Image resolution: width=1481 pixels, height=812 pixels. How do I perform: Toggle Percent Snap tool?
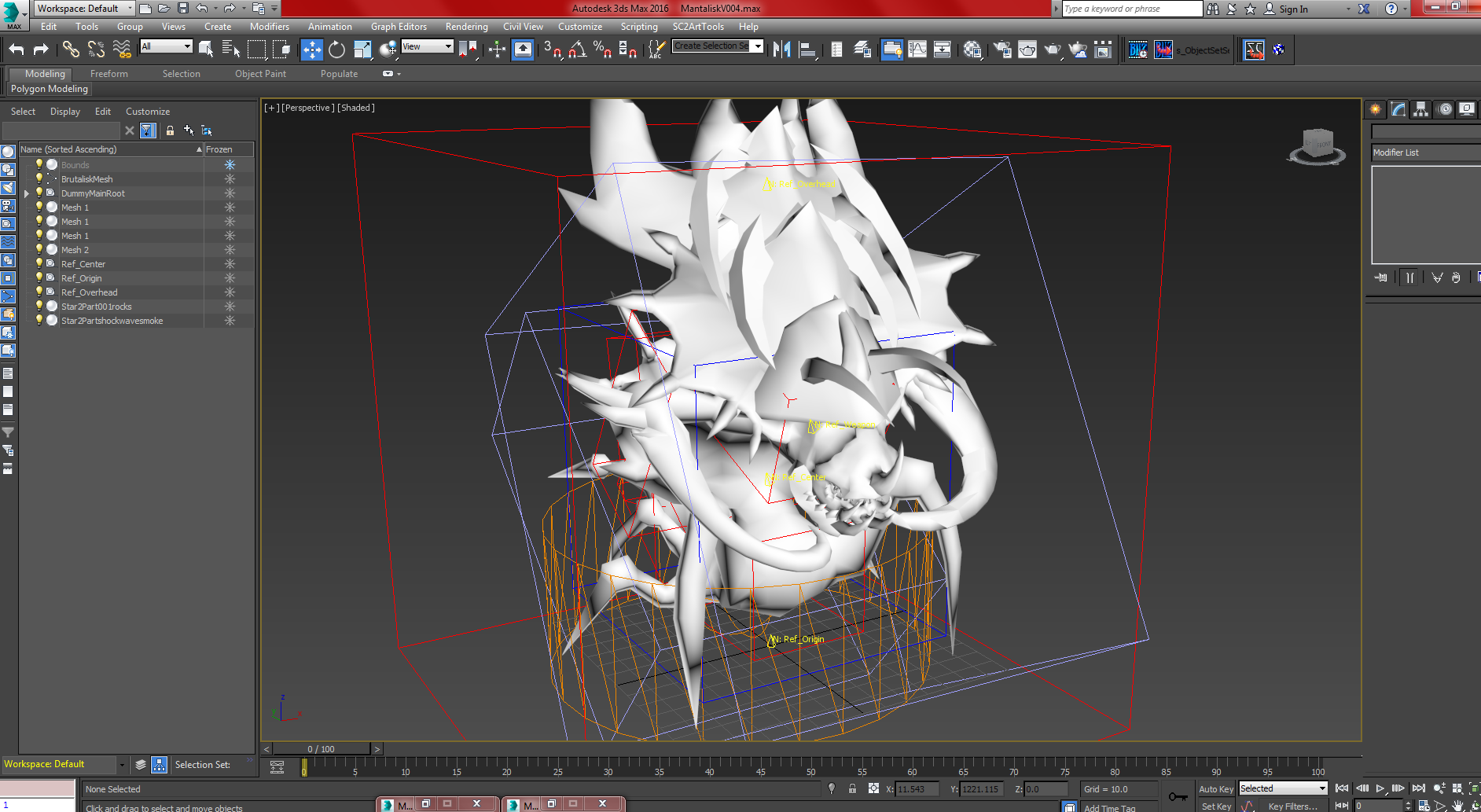[x=603, y=50]
